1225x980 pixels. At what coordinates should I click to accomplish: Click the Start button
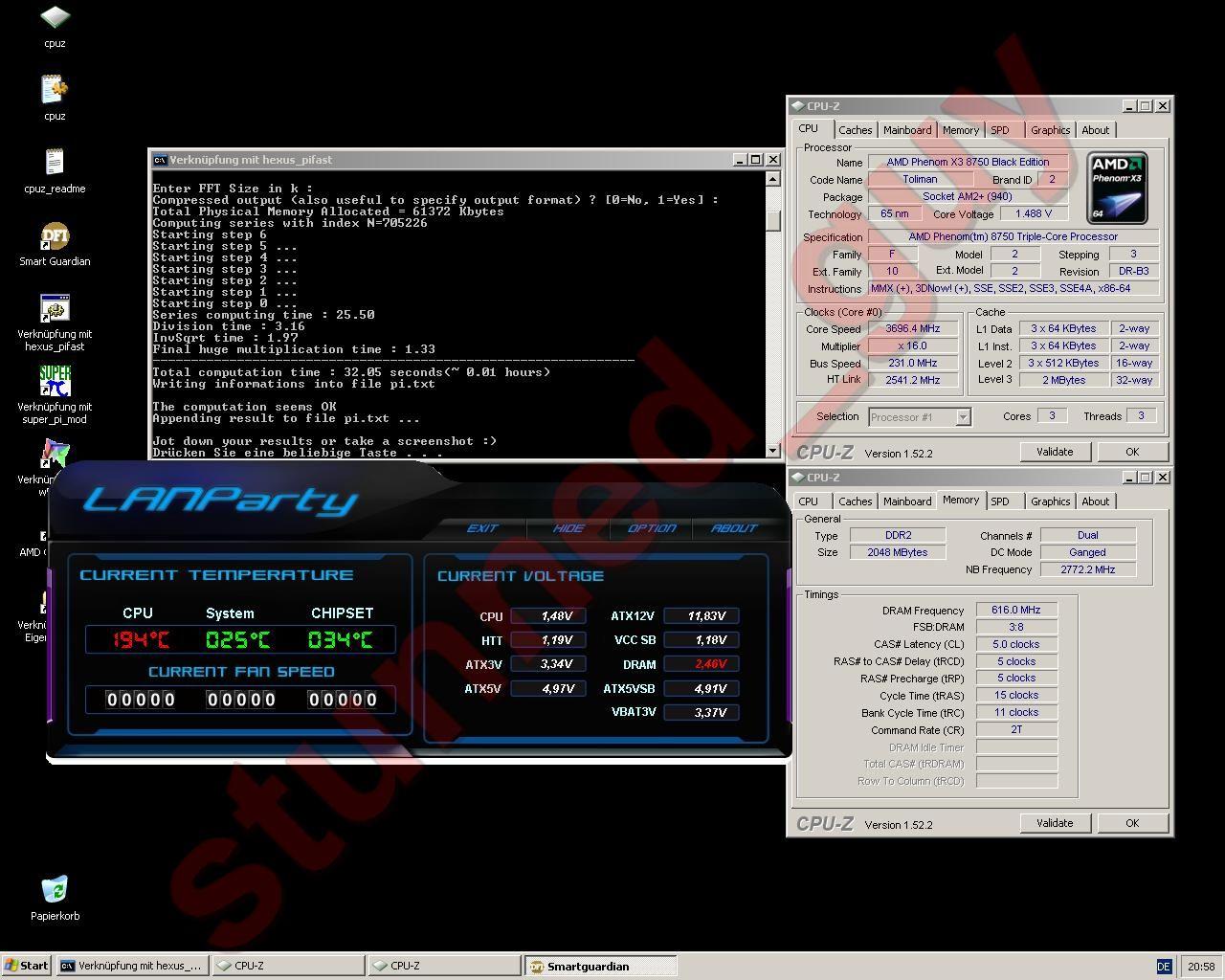[x=27, y=967]
